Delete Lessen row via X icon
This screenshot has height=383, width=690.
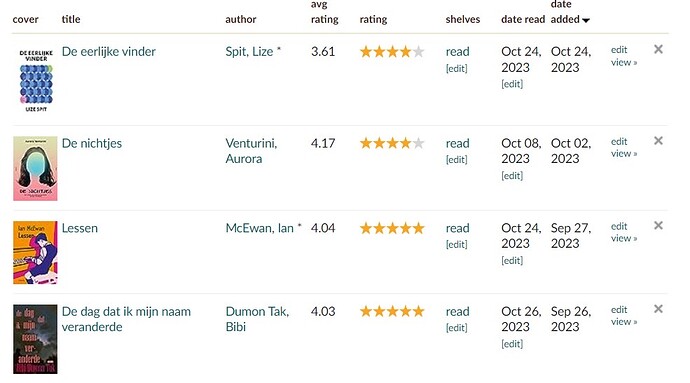[x=658, y=226]
